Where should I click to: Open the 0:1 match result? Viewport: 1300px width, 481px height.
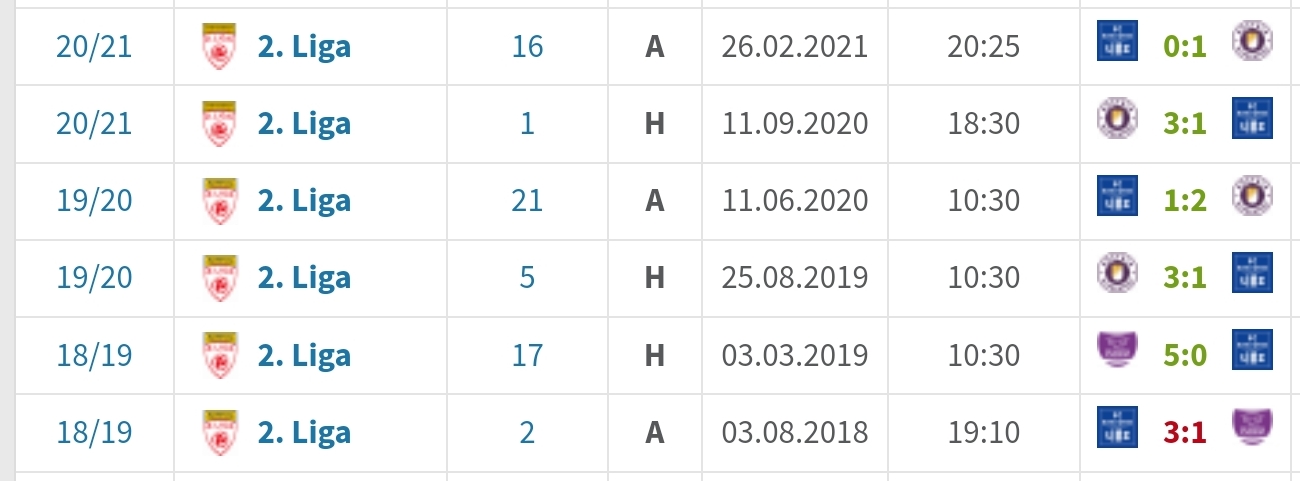tap(1185, 47)
